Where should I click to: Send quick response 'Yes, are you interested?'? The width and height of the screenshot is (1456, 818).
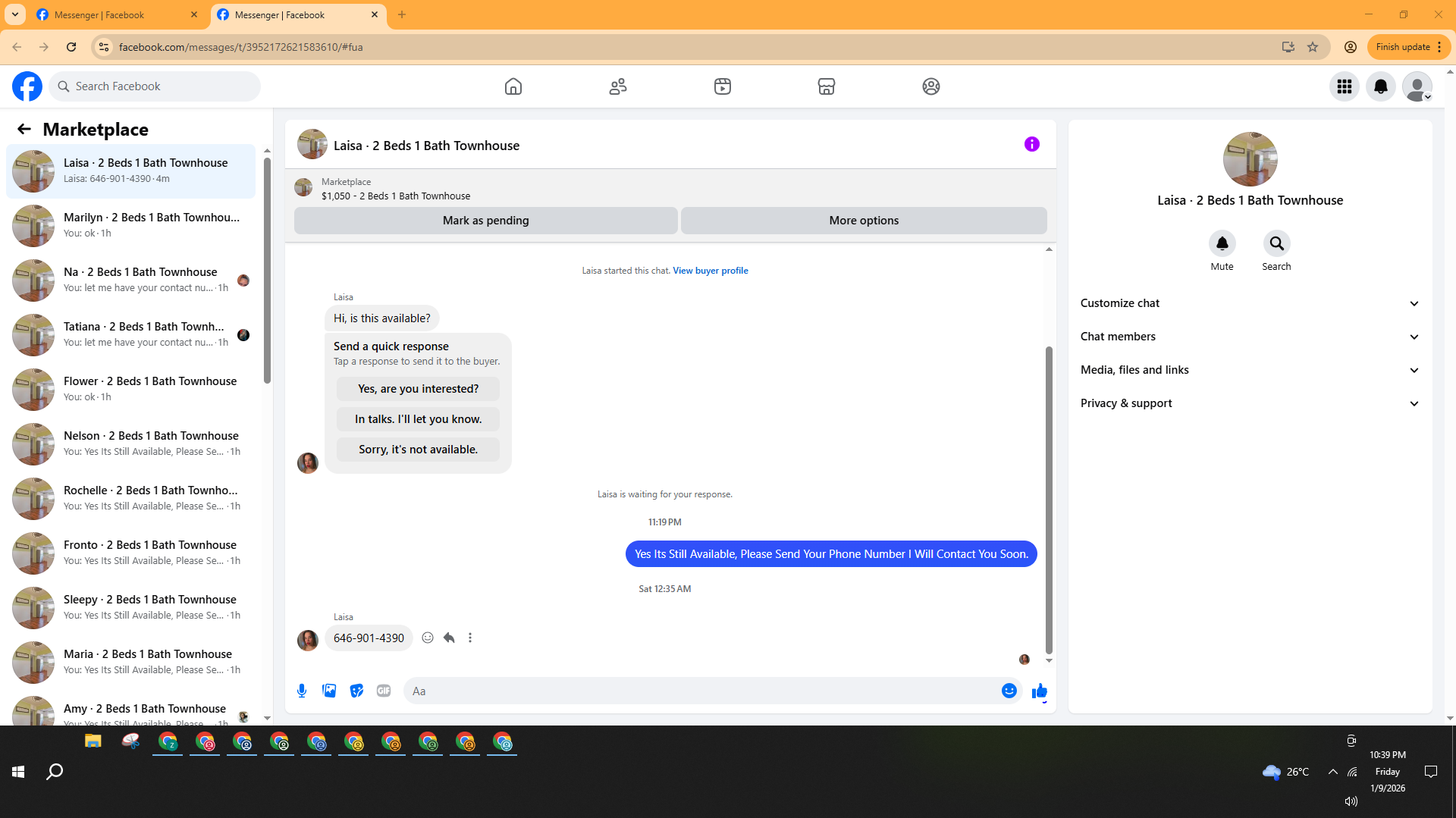click(418, 389)
